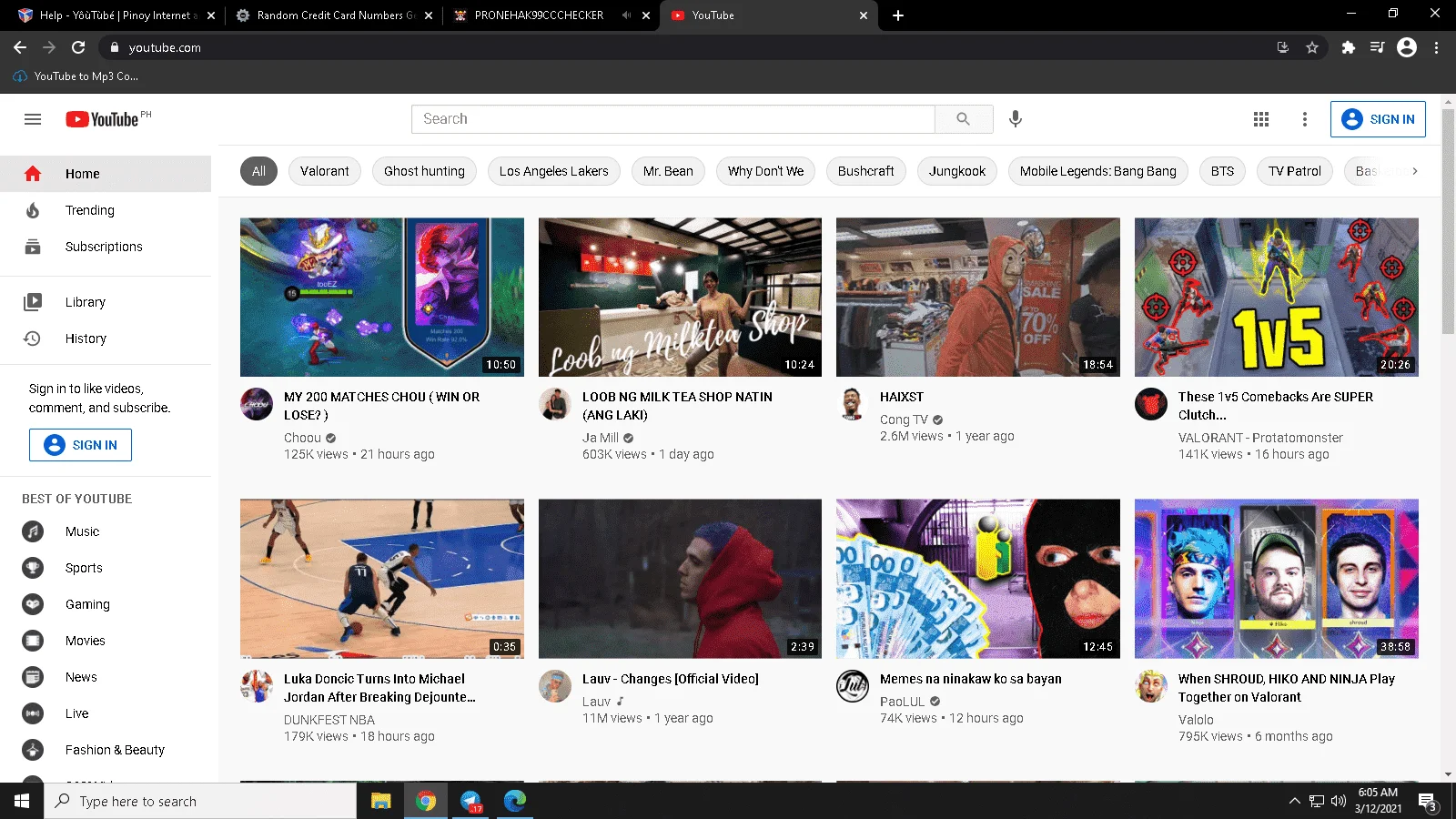Image resolution: width=1456 pixels, height=819 pixels.
Task: Open the 1v5 Comebacks video thumbnail
Action: click(1277, 297)
